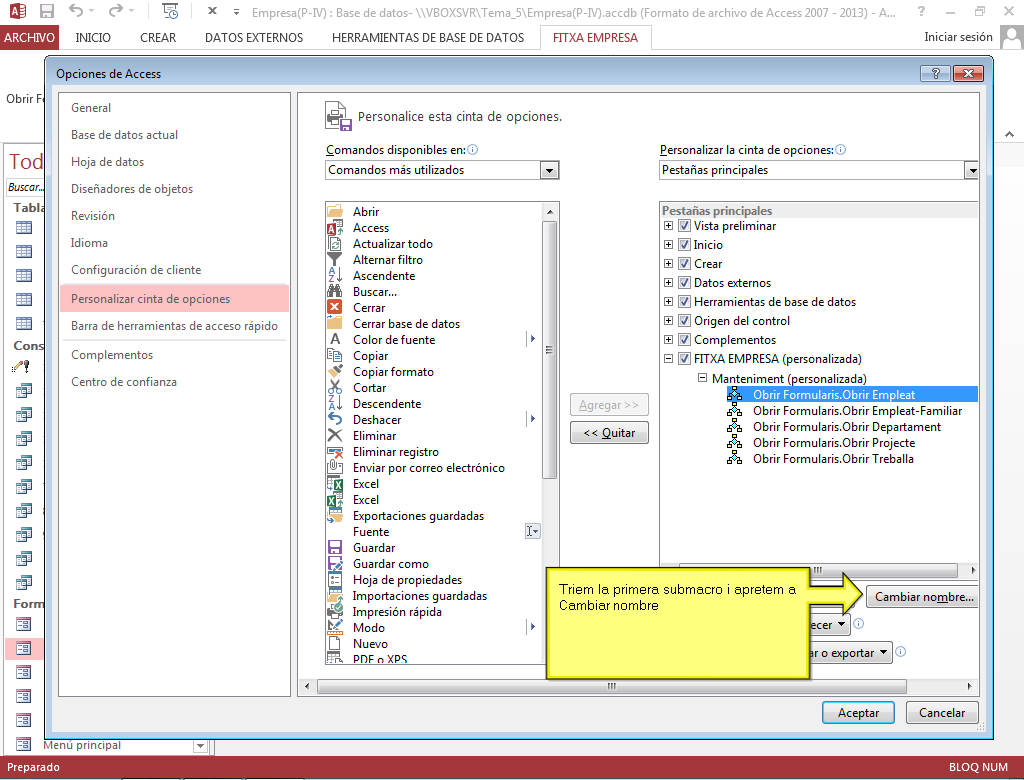
Task: Click the Buscar search field in navigation pane
Action: point(25,187)
